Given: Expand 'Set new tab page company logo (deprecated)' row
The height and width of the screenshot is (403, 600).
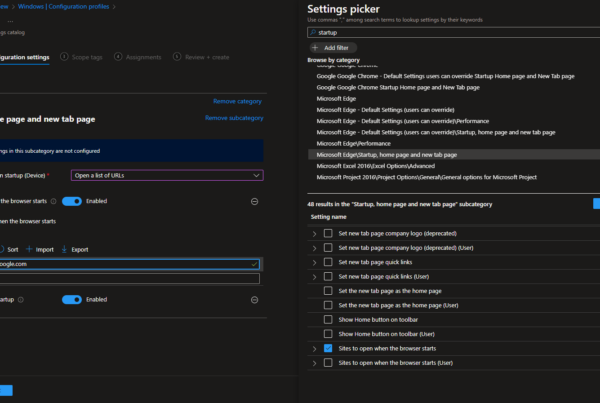Looking at the screenshot, I should (314, 234).
